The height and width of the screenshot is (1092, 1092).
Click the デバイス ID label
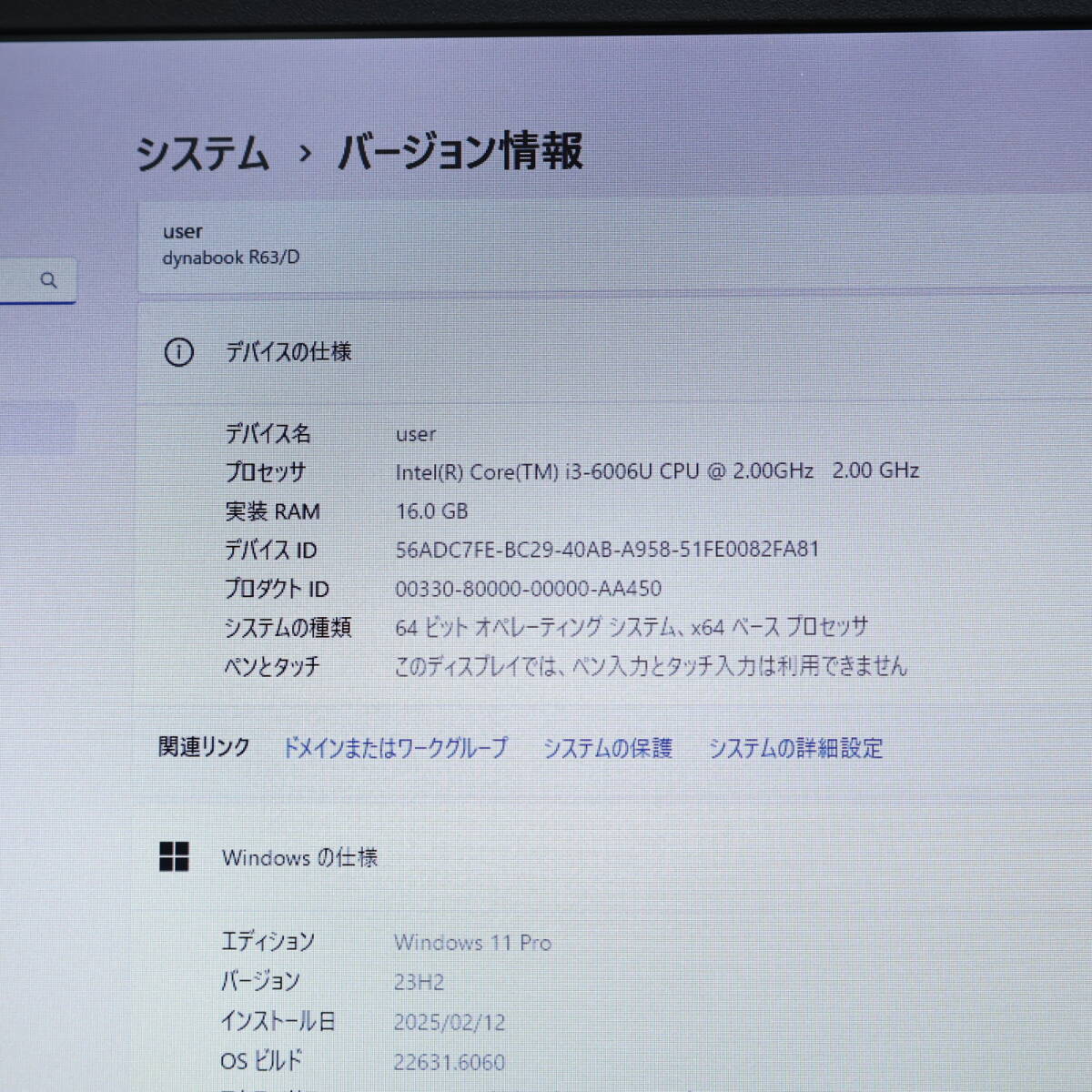(270, 550)
